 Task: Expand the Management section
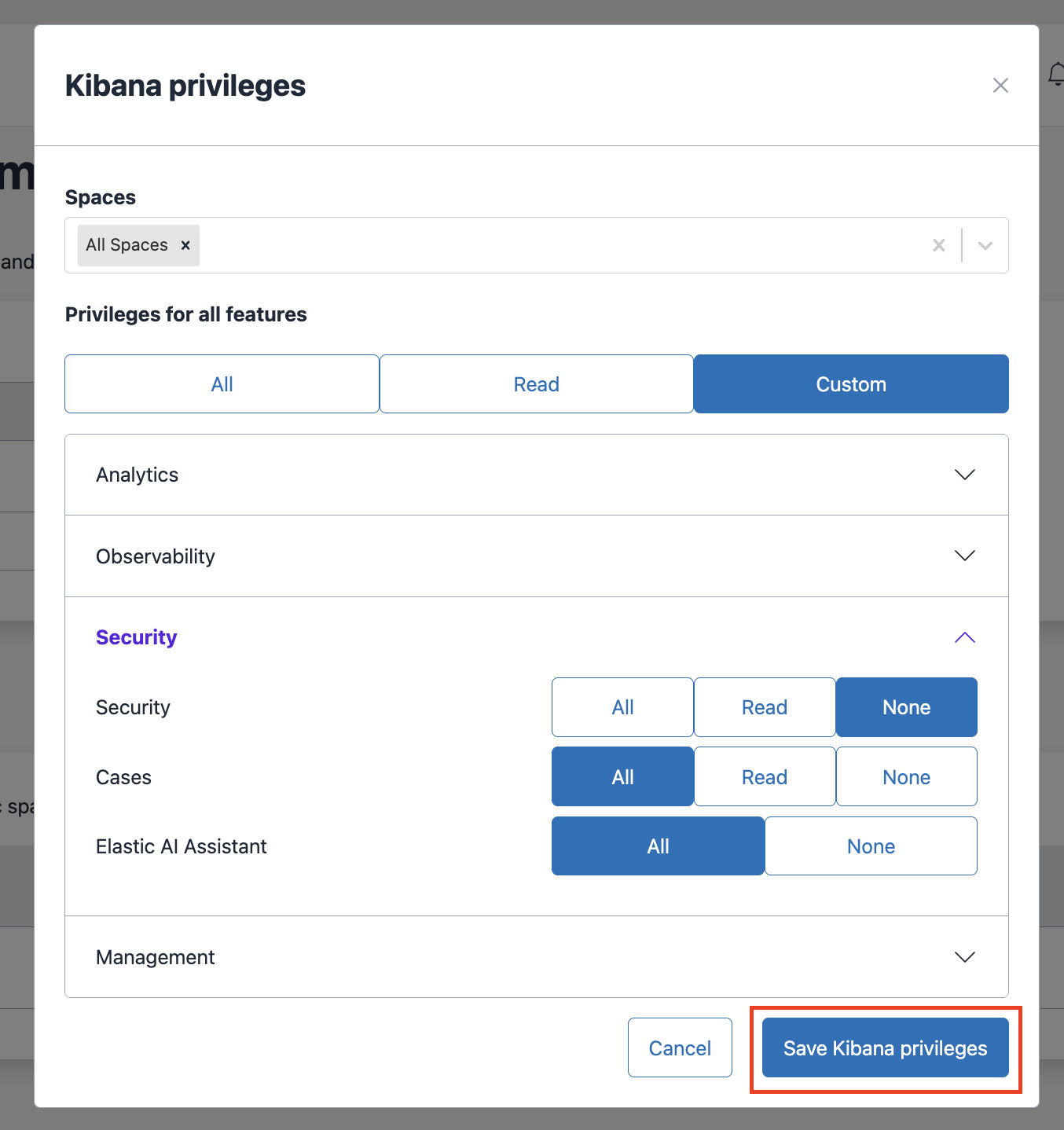[964, 957]
